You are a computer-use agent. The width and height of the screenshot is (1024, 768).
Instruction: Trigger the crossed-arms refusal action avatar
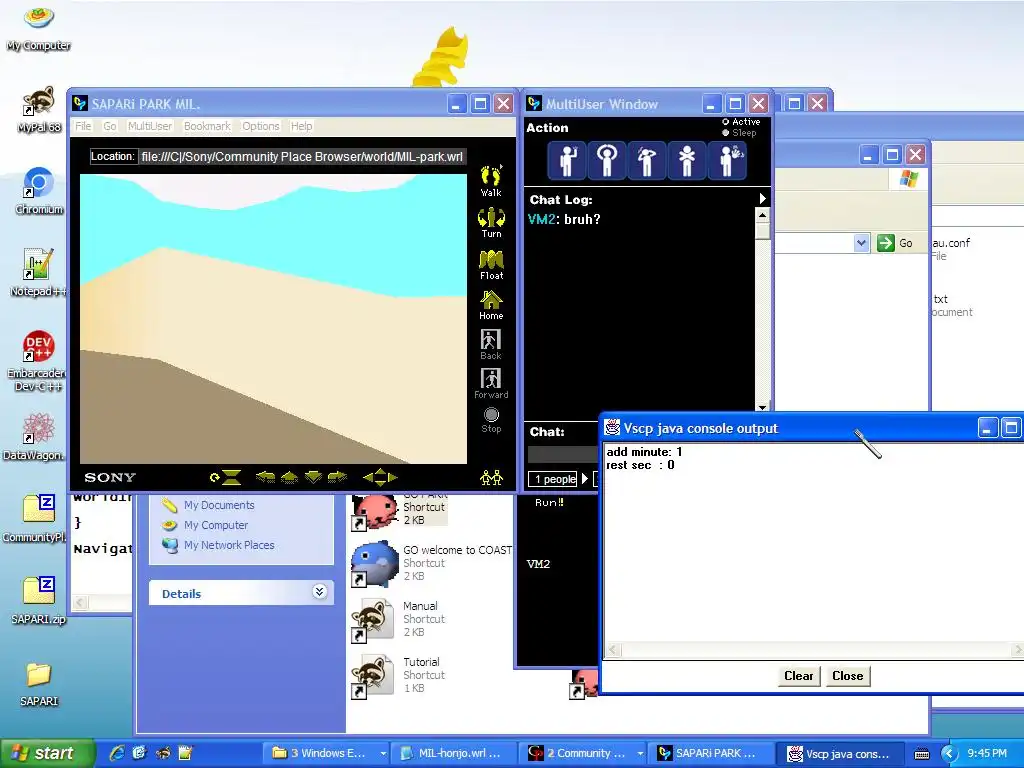pyautogui.click(x=686, y=160)
